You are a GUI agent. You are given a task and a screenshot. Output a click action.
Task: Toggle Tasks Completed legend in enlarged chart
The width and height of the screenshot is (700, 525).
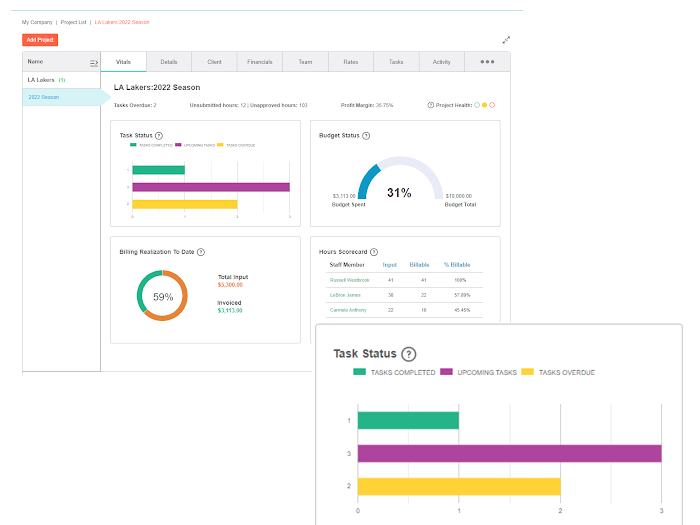tap(394, 372)
